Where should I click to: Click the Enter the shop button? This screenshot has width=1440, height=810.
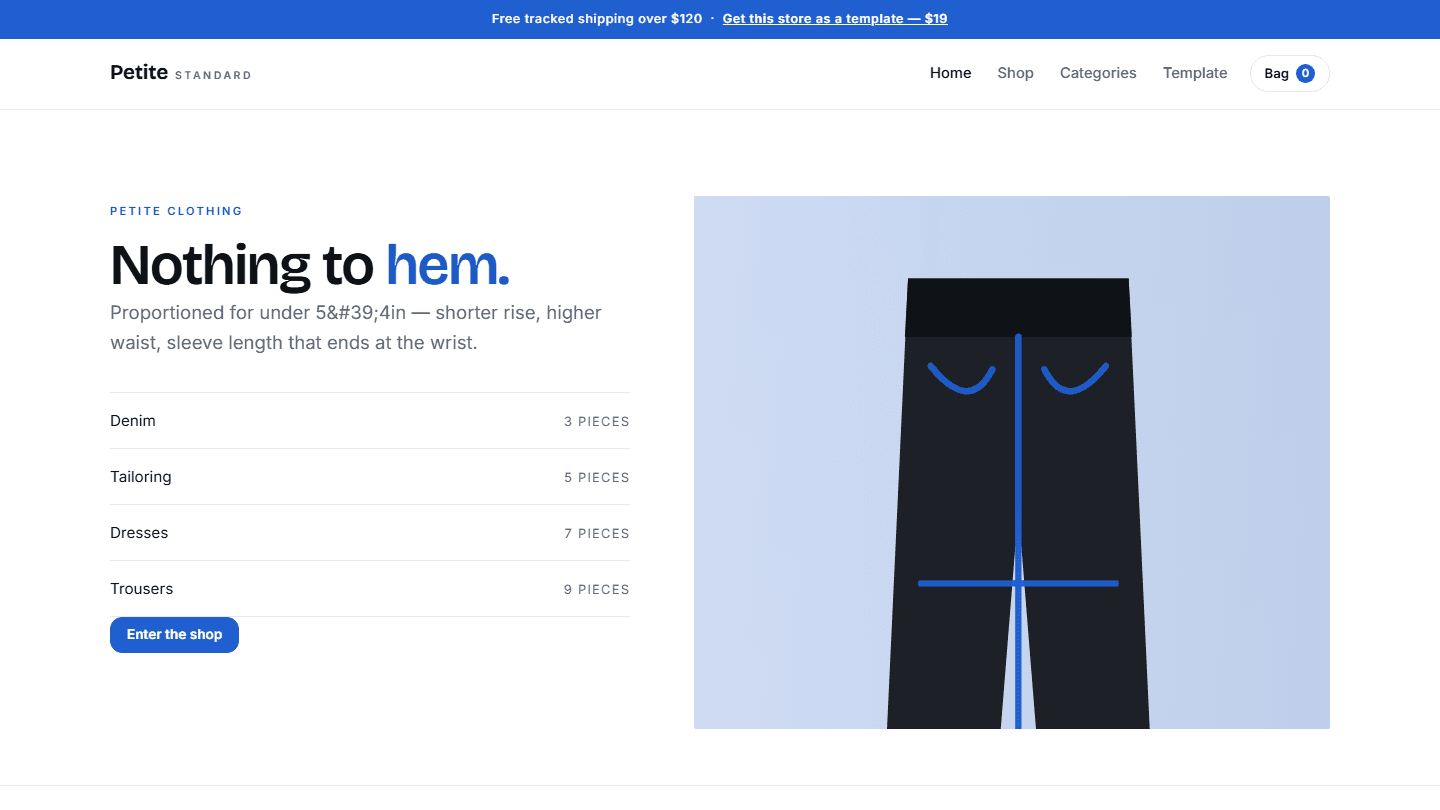tap(174, 635)
